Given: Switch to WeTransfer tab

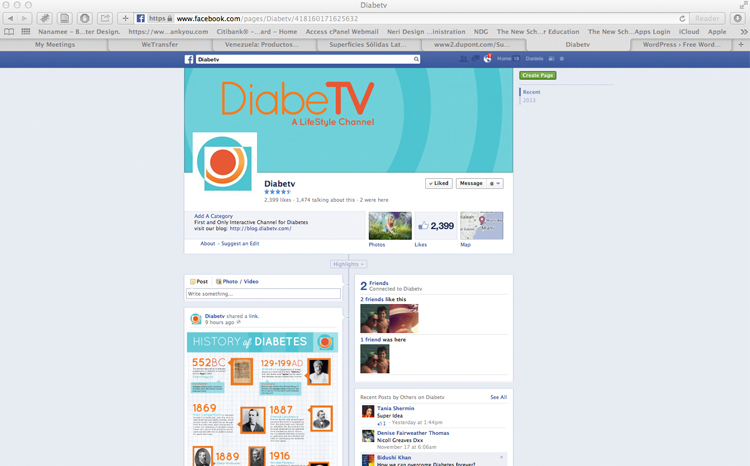Looking at the screenshot, I should click(x=160, y=44).
